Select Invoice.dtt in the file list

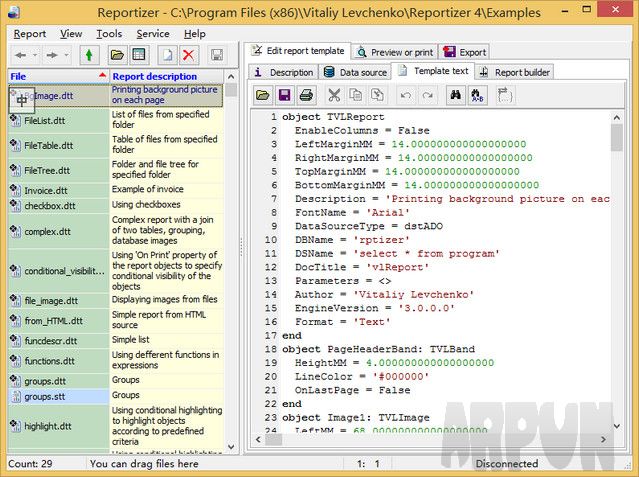pyautogui.click(x=46, y=190)
